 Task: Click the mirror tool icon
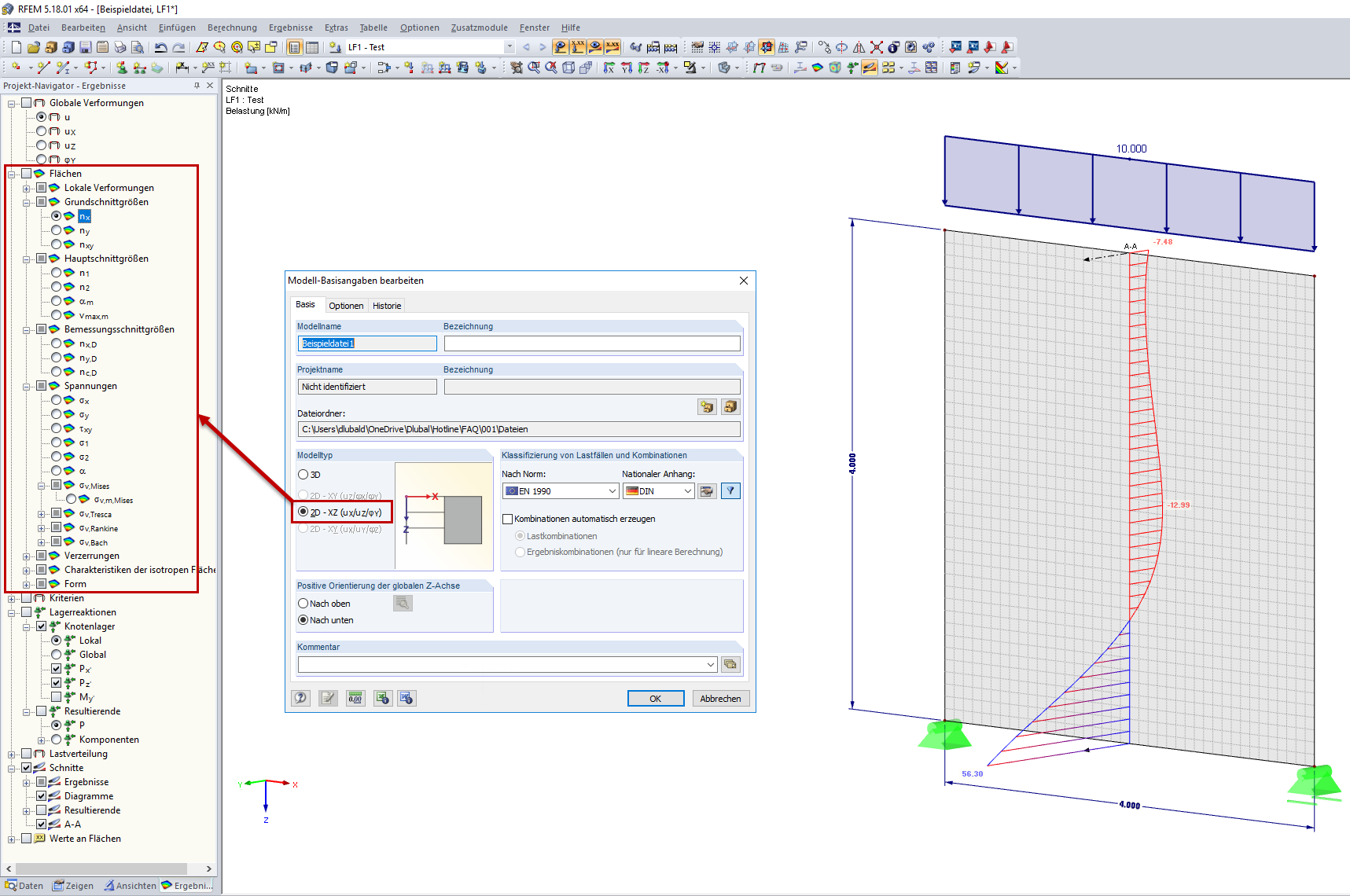(x=859, y=47)
